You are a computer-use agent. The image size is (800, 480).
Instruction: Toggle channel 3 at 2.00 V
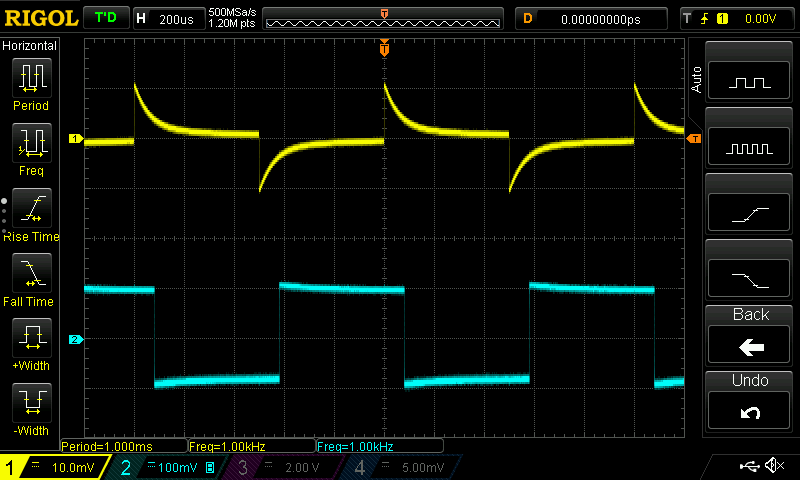pos(283,467)
